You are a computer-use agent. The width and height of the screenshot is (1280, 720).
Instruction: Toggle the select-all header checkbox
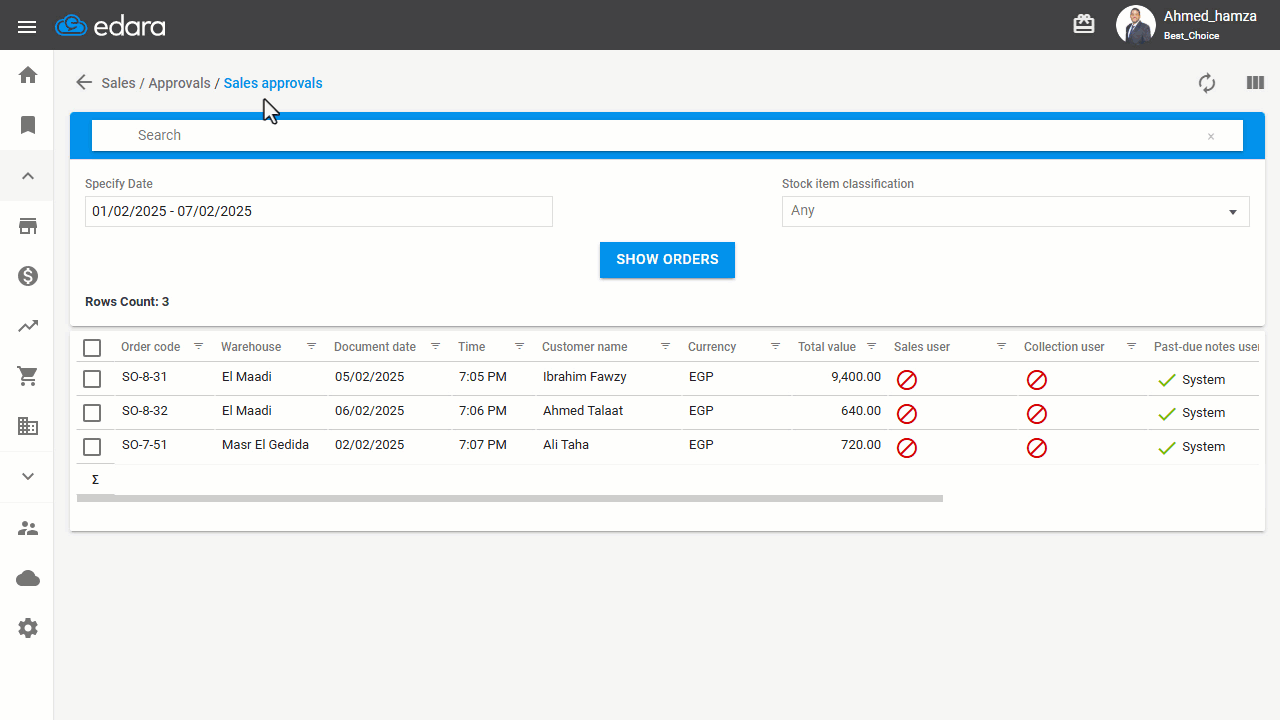[92, 348]
